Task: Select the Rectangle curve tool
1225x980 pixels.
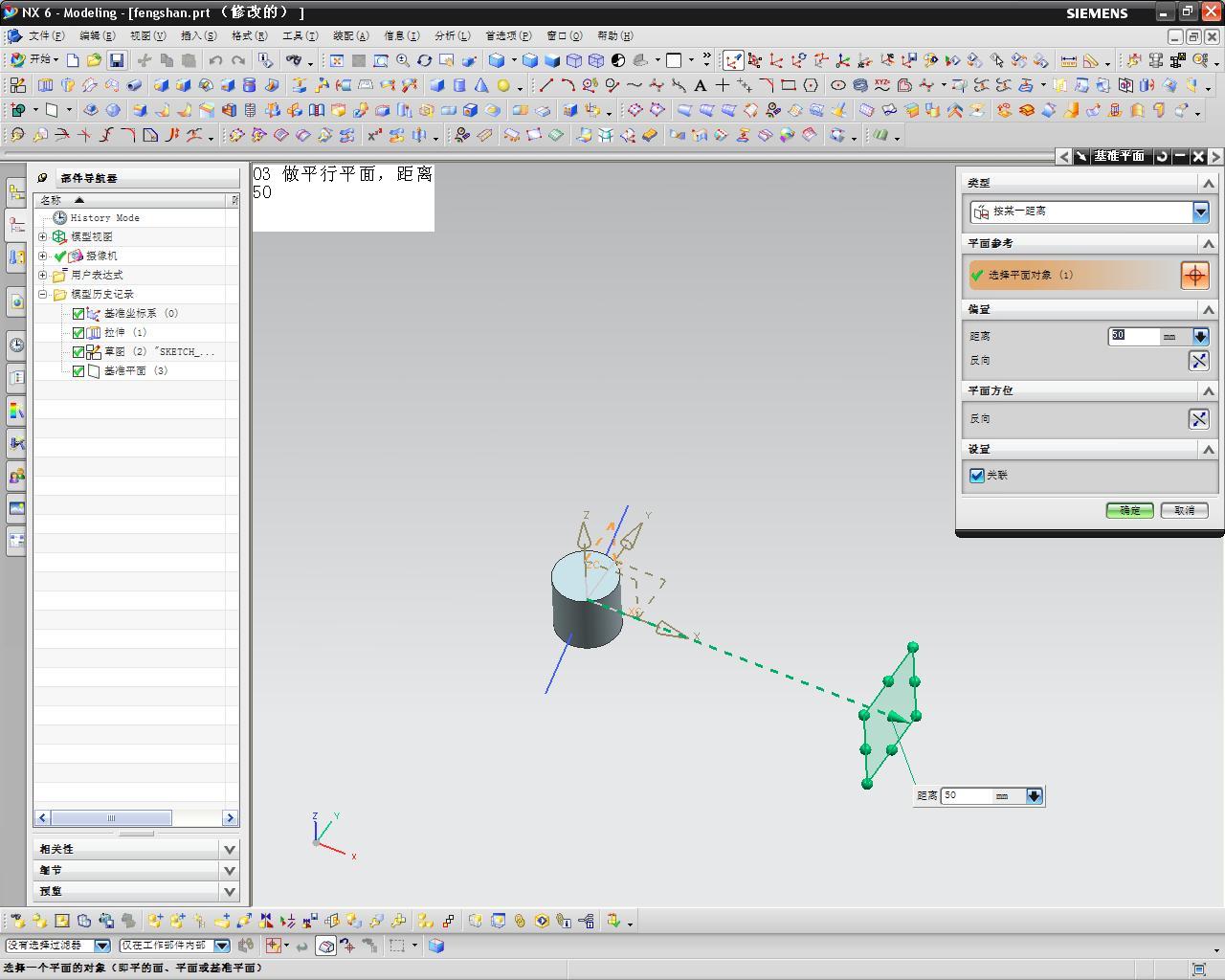Action: click(x=789, y=85)
